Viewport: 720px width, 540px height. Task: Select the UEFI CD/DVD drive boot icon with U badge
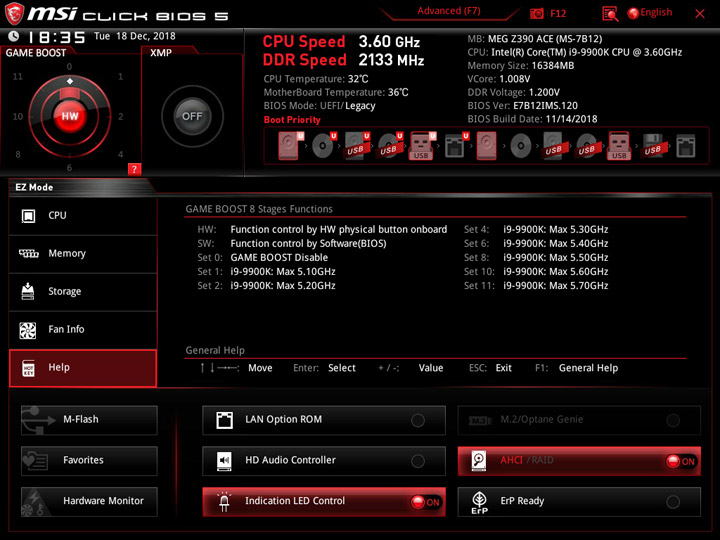323,146
